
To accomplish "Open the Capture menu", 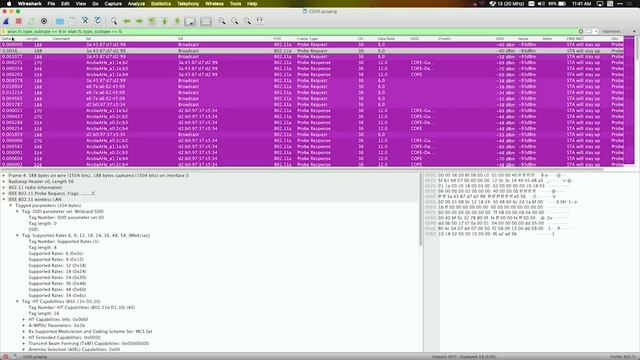I will pyautogui.click(x=113, y=4).
